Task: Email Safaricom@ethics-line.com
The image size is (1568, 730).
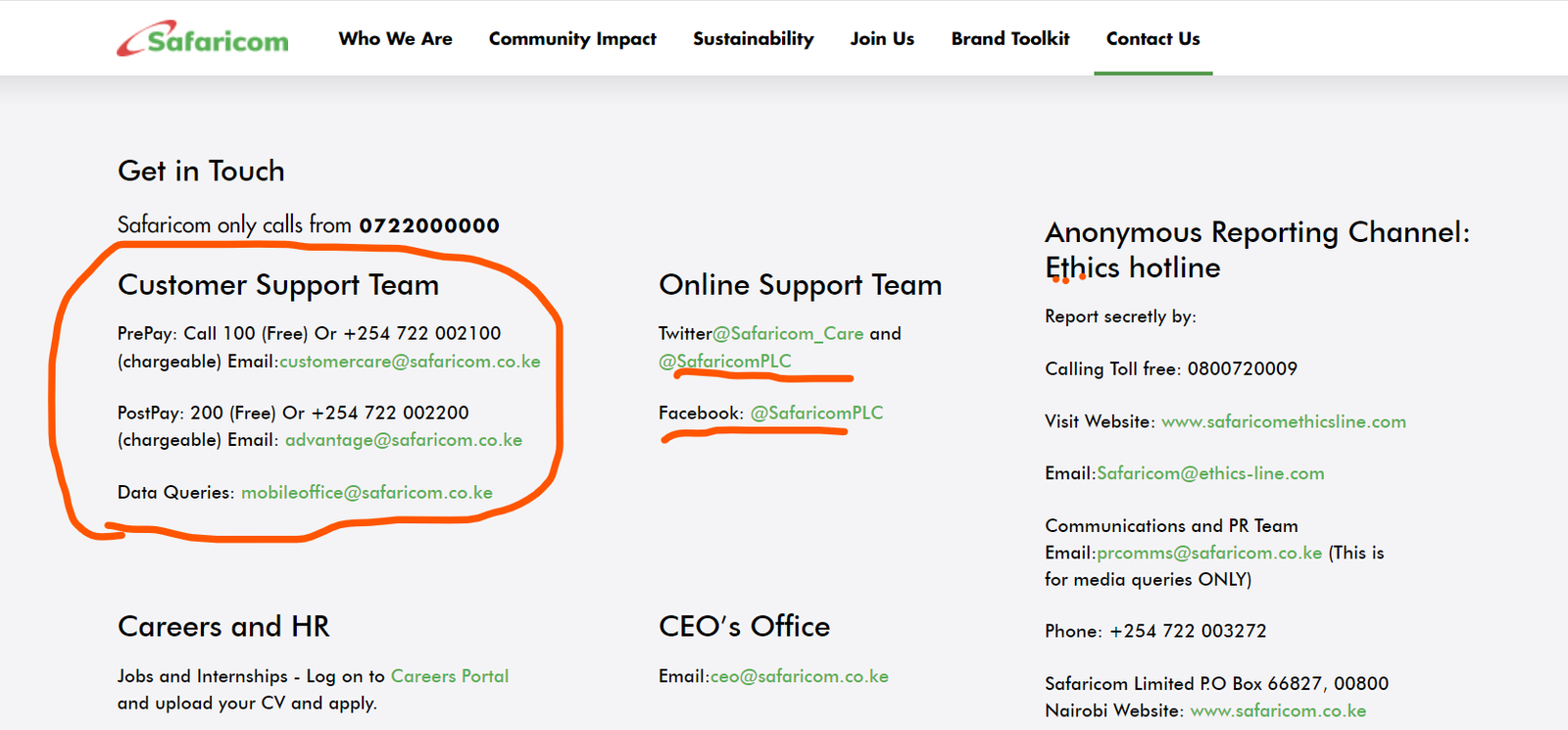Action: (x=1210, y=473)
